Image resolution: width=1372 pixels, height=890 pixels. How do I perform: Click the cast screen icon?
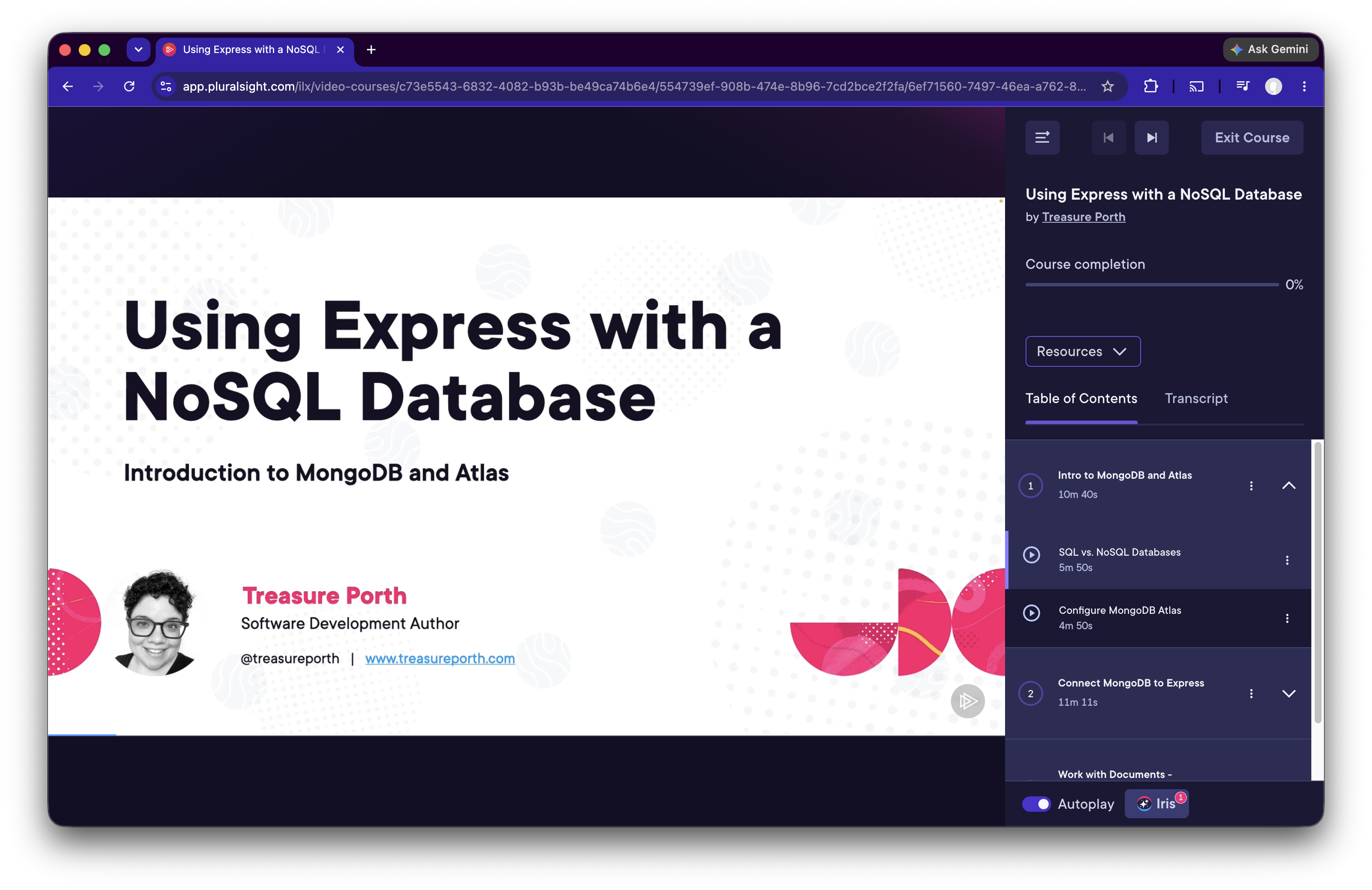tap(1196, 86)
